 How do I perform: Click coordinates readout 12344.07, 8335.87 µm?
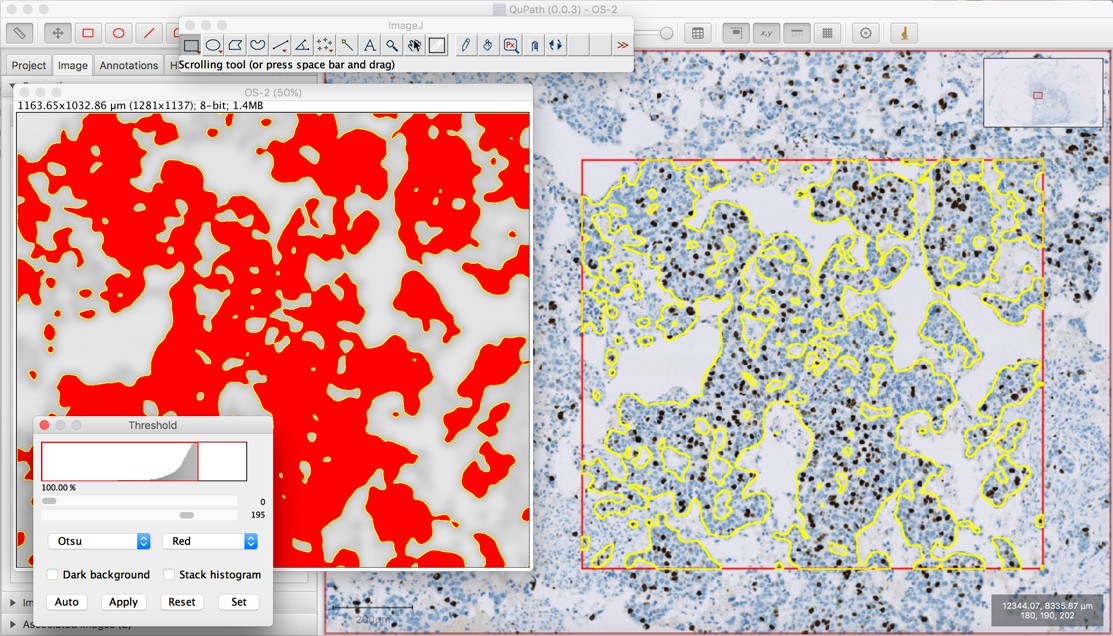[x=1048, y=606]
